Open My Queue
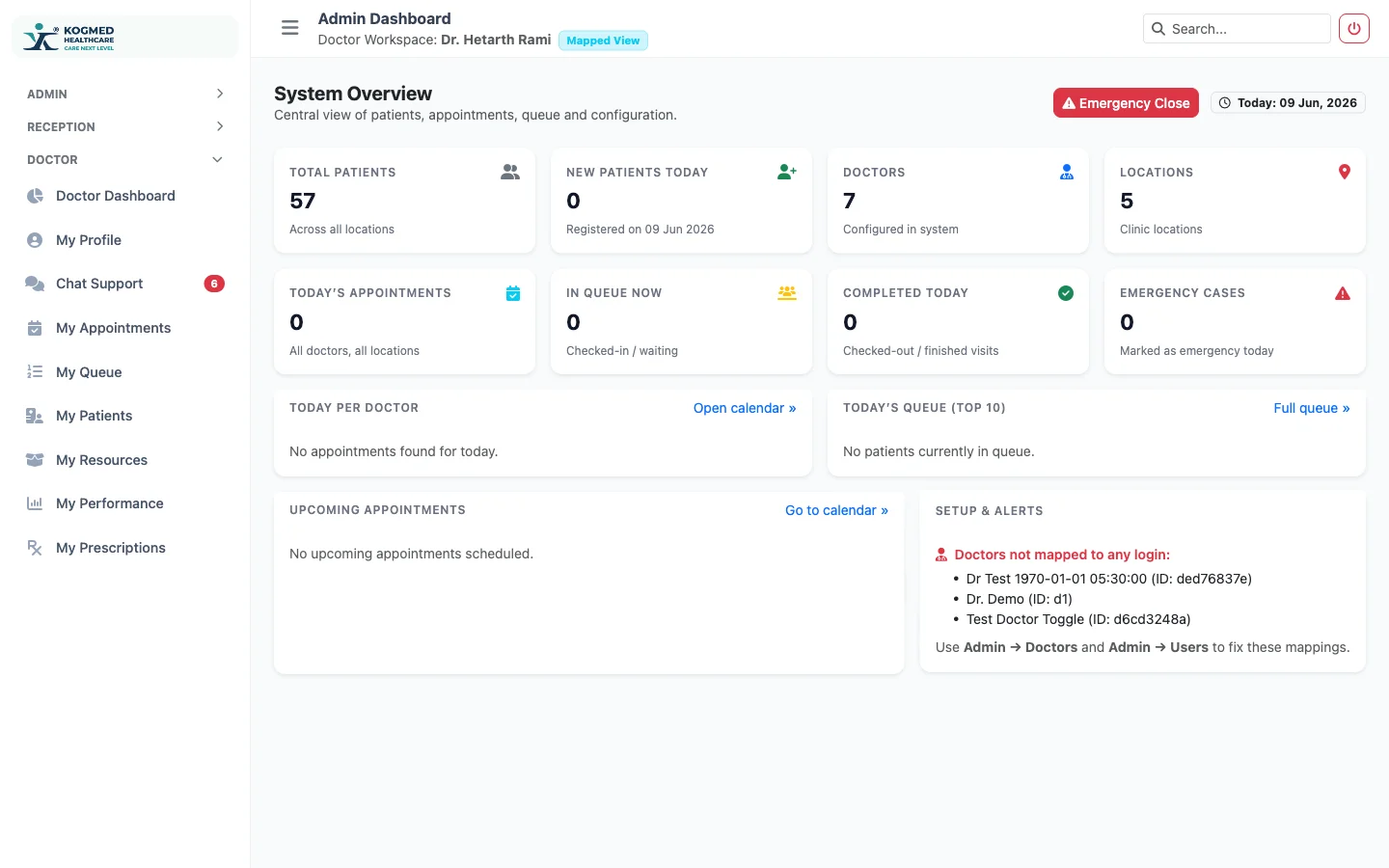The width and height of the screenshot is (1389, 868). [x=125, y=372]
